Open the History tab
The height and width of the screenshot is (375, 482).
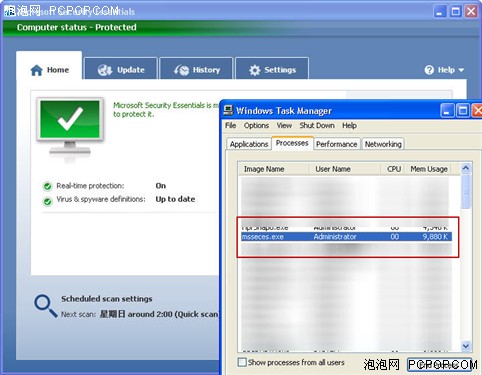(196, 68)
